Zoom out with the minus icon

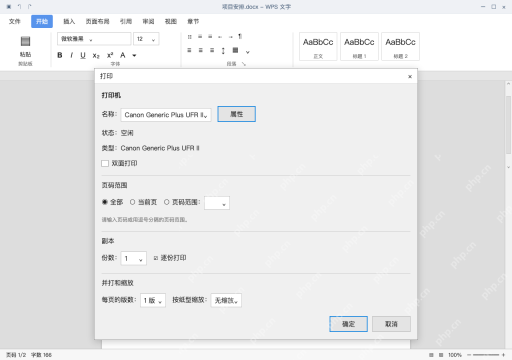click(469, 355)
